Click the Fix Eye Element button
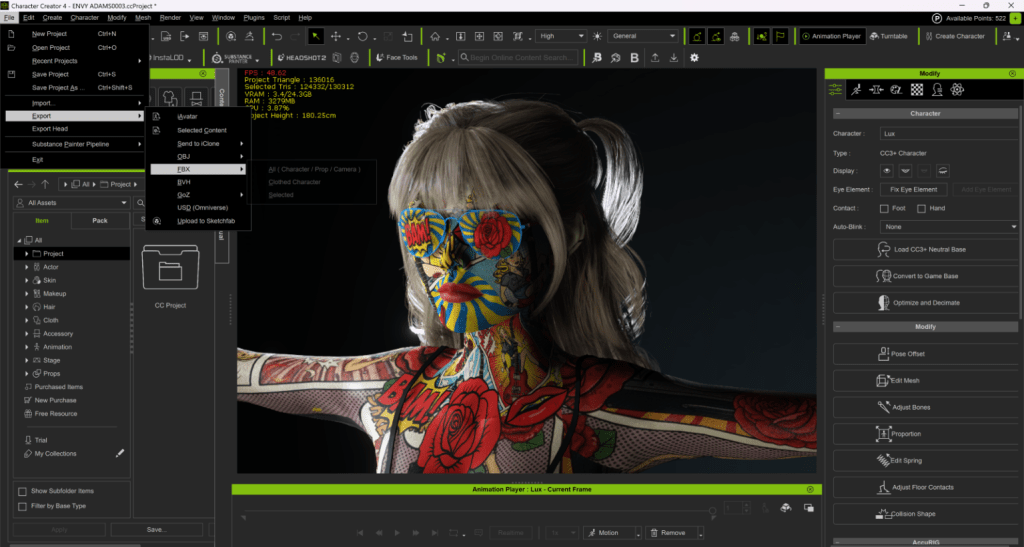1024x547 pixels. pyautogui.click(x=912, y=189)
